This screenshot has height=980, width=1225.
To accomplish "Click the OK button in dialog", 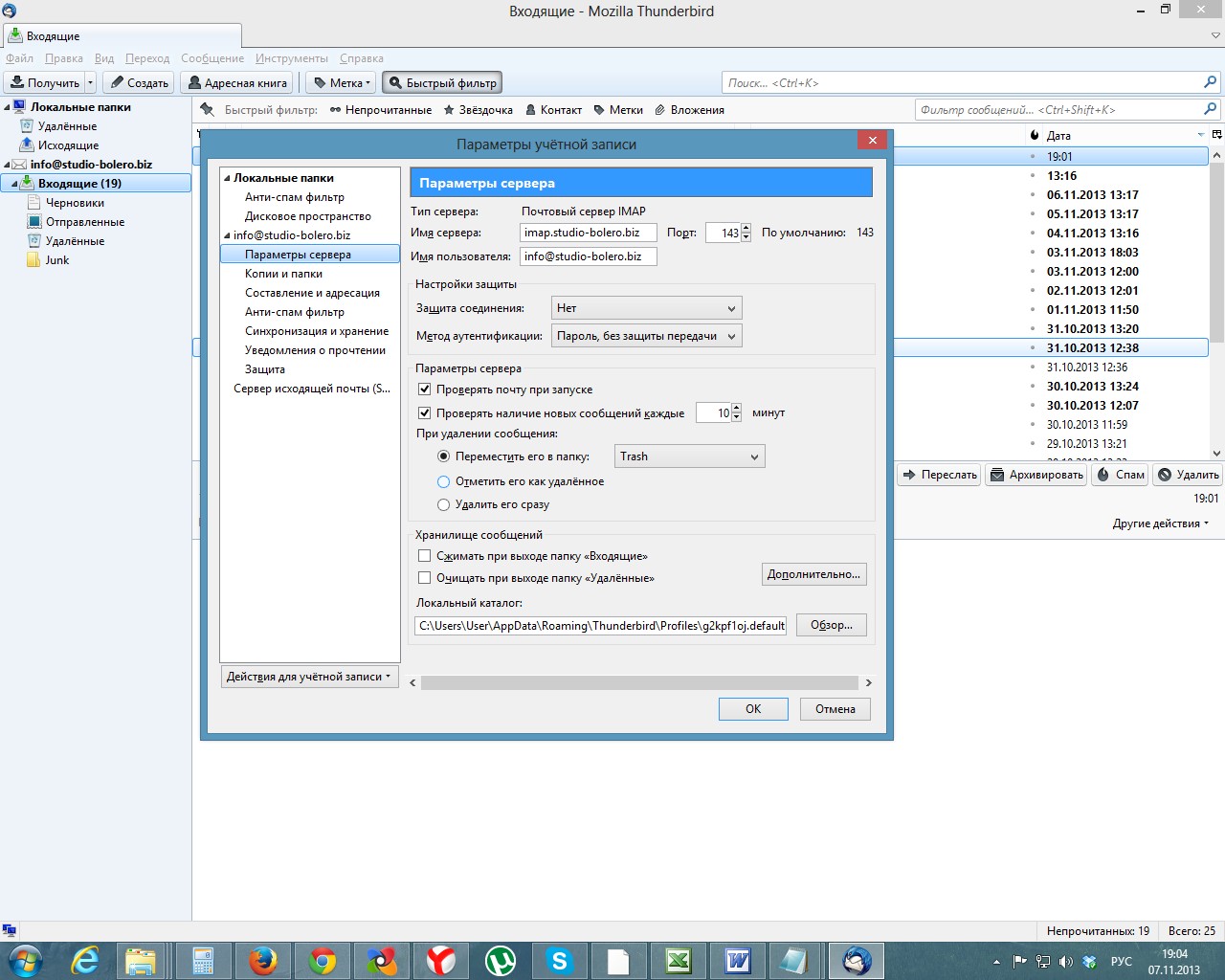I will 753,709.
